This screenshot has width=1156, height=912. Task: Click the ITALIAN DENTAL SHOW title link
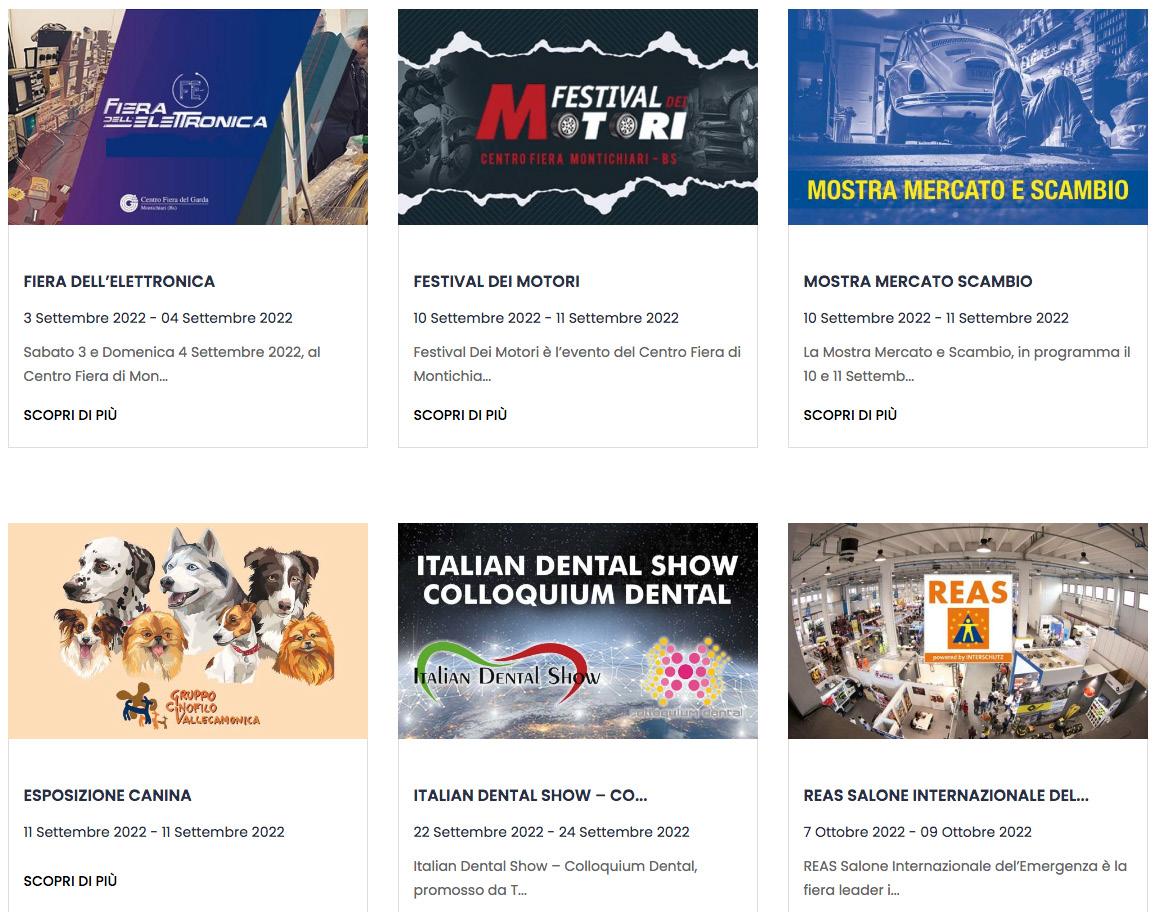pos(530,796)
